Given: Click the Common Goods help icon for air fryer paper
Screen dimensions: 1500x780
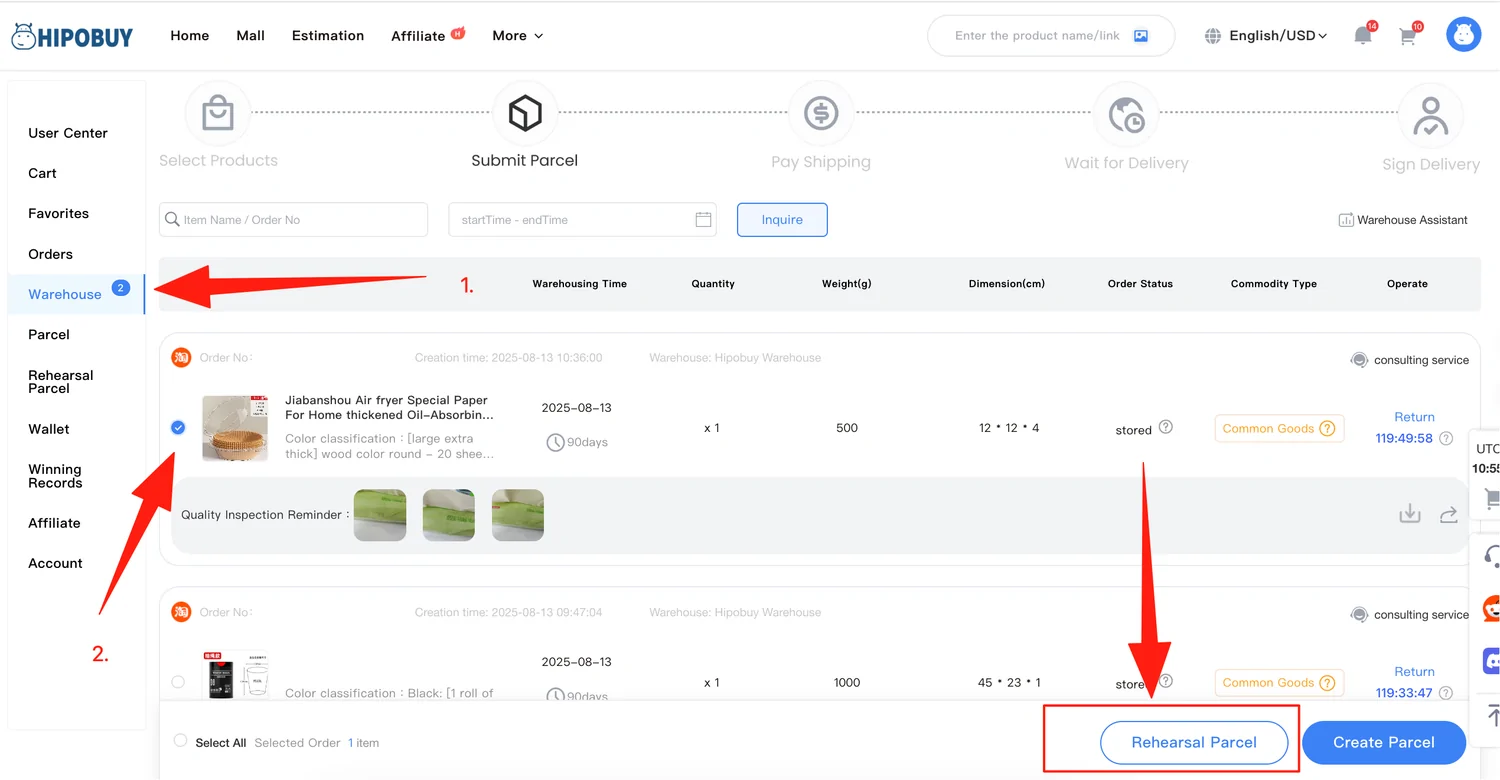Looking at the screenshot, I should [x=1327, y=429].
